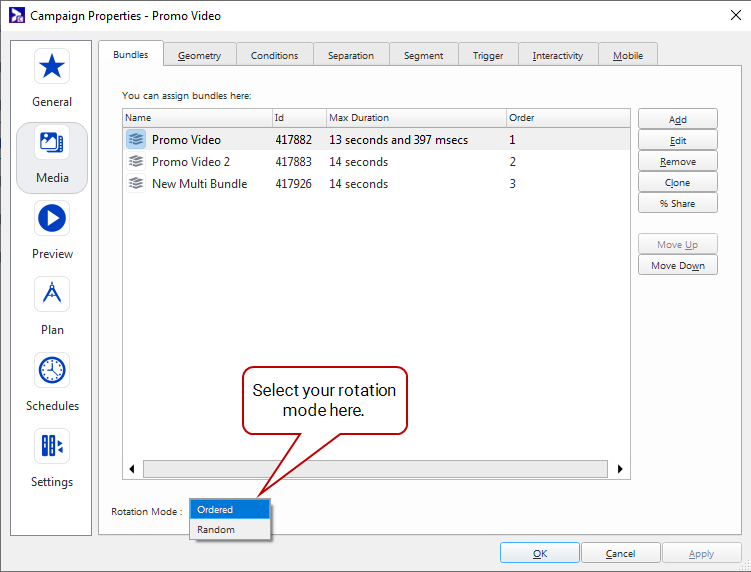This screenshot has height=572, width=751.
Task: Click the Clone button
Action: (x=677, y=183)
